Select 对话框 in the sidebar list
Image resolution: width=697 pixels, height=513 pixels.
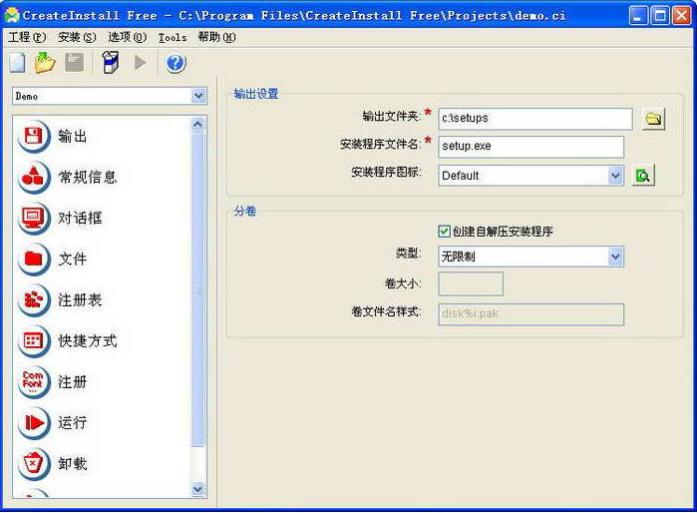coord(80,218)
